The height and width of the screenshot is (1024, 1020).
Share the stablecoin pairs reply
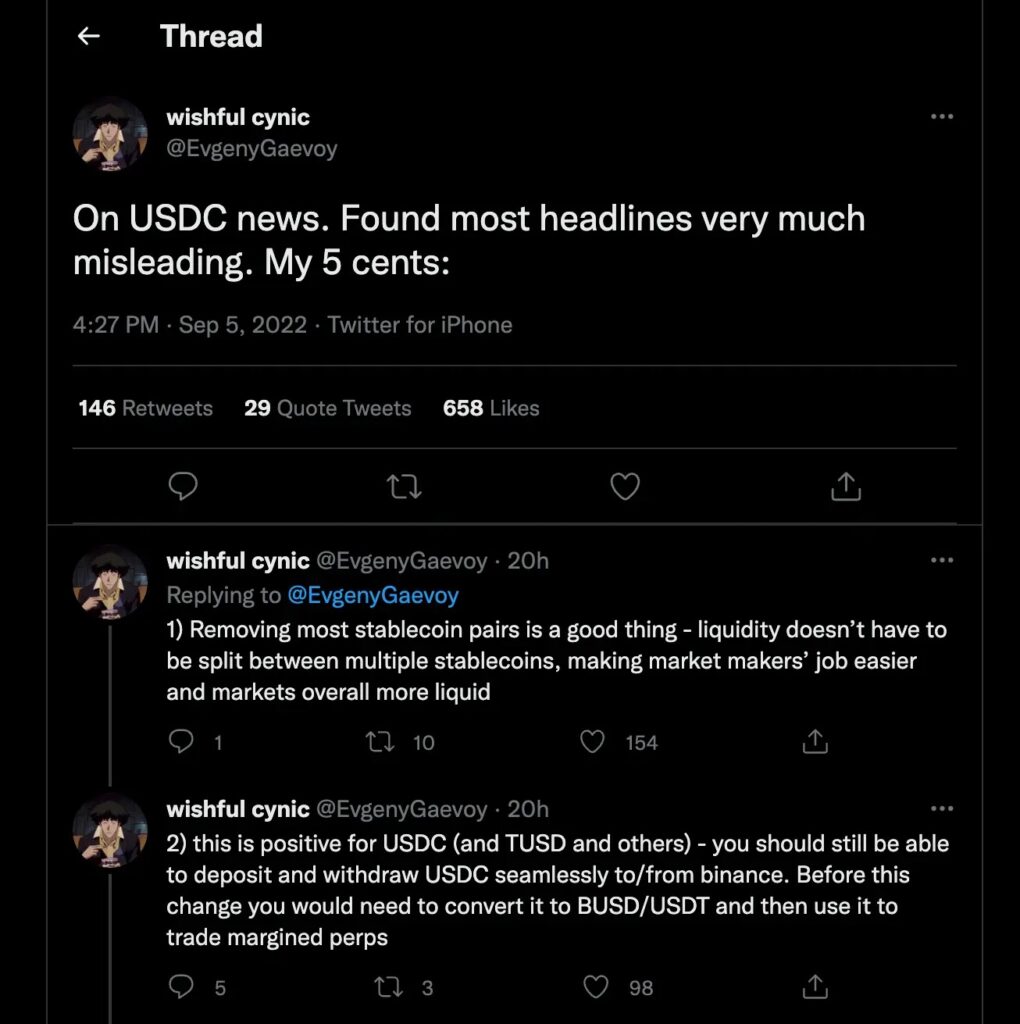pos(815,742)
